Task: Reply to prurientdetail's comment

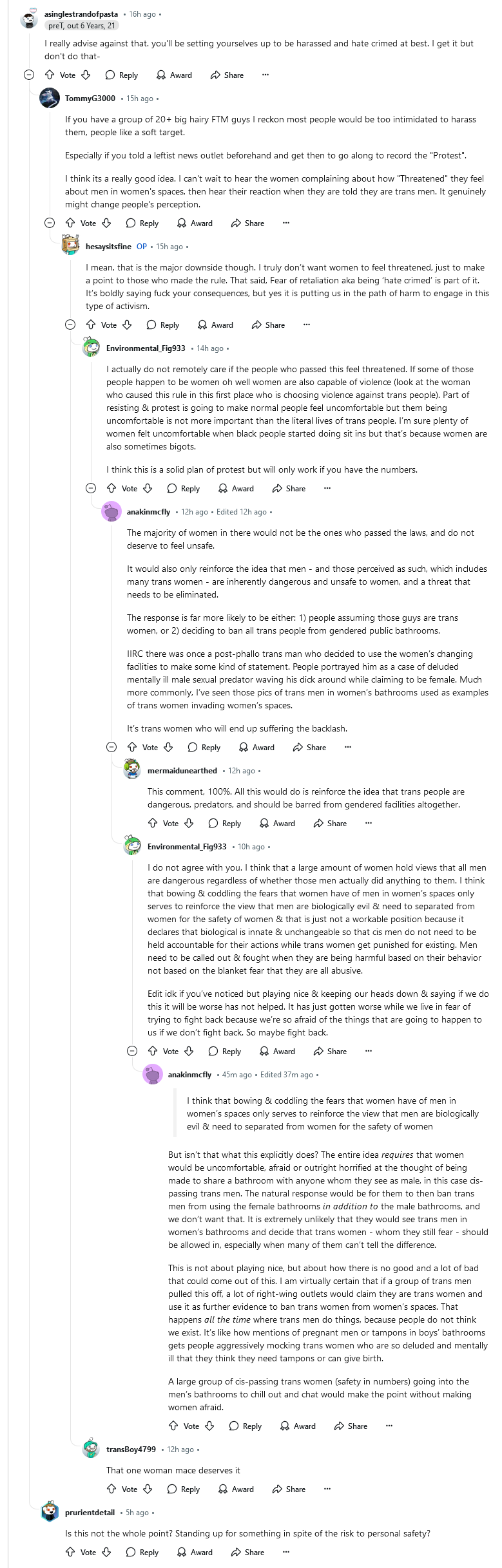Action: (142, 1552)
